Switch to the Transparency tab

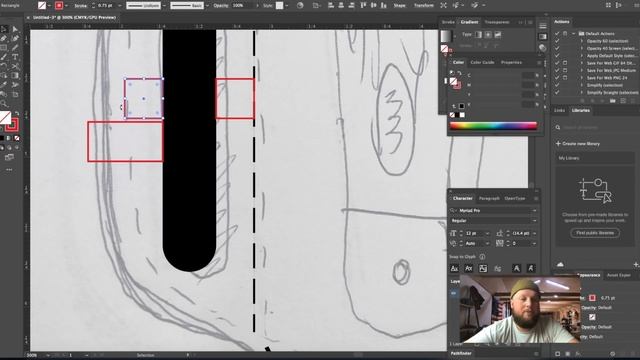pyautogui.click(x=497, y=22)
